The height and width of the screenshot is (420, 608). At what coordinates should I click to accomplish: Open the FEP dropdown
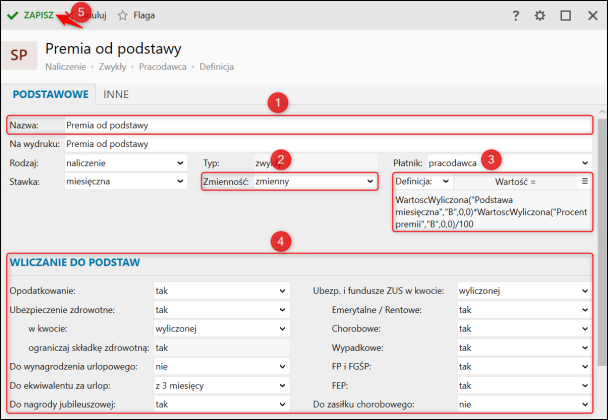(x=524, y=385)
